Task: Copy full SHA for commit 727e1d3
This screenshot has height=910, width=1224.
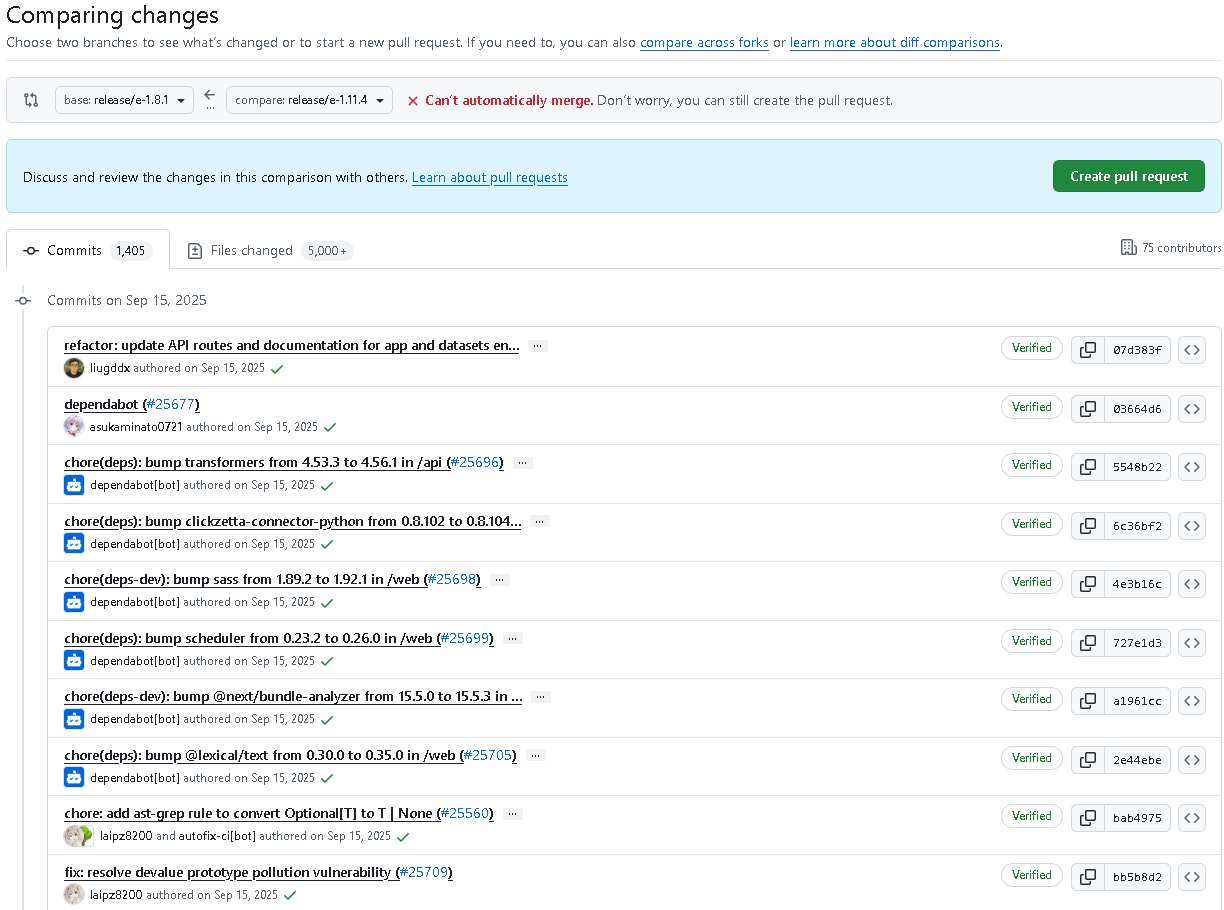Action: click(x=1087, y=643)
